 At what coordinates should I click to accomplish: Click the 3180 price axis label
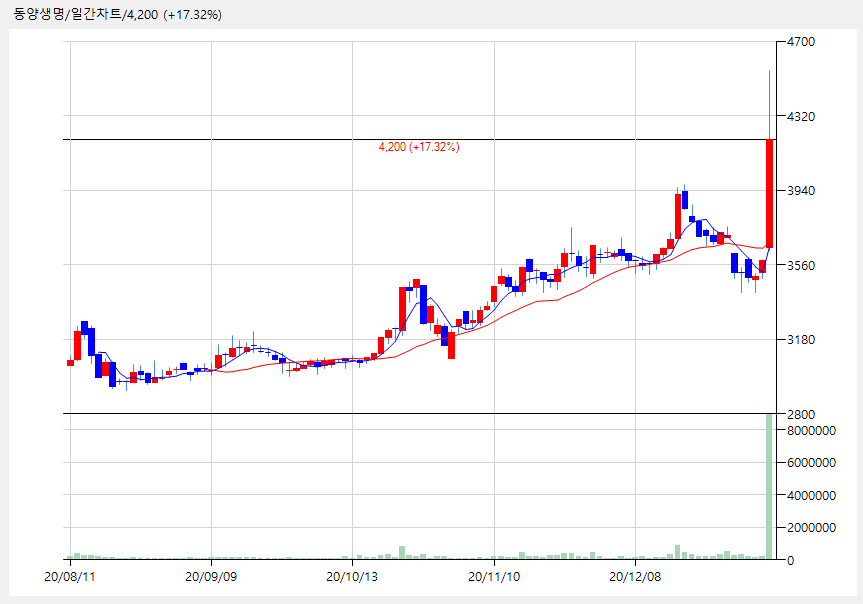(x=801, y=340)
